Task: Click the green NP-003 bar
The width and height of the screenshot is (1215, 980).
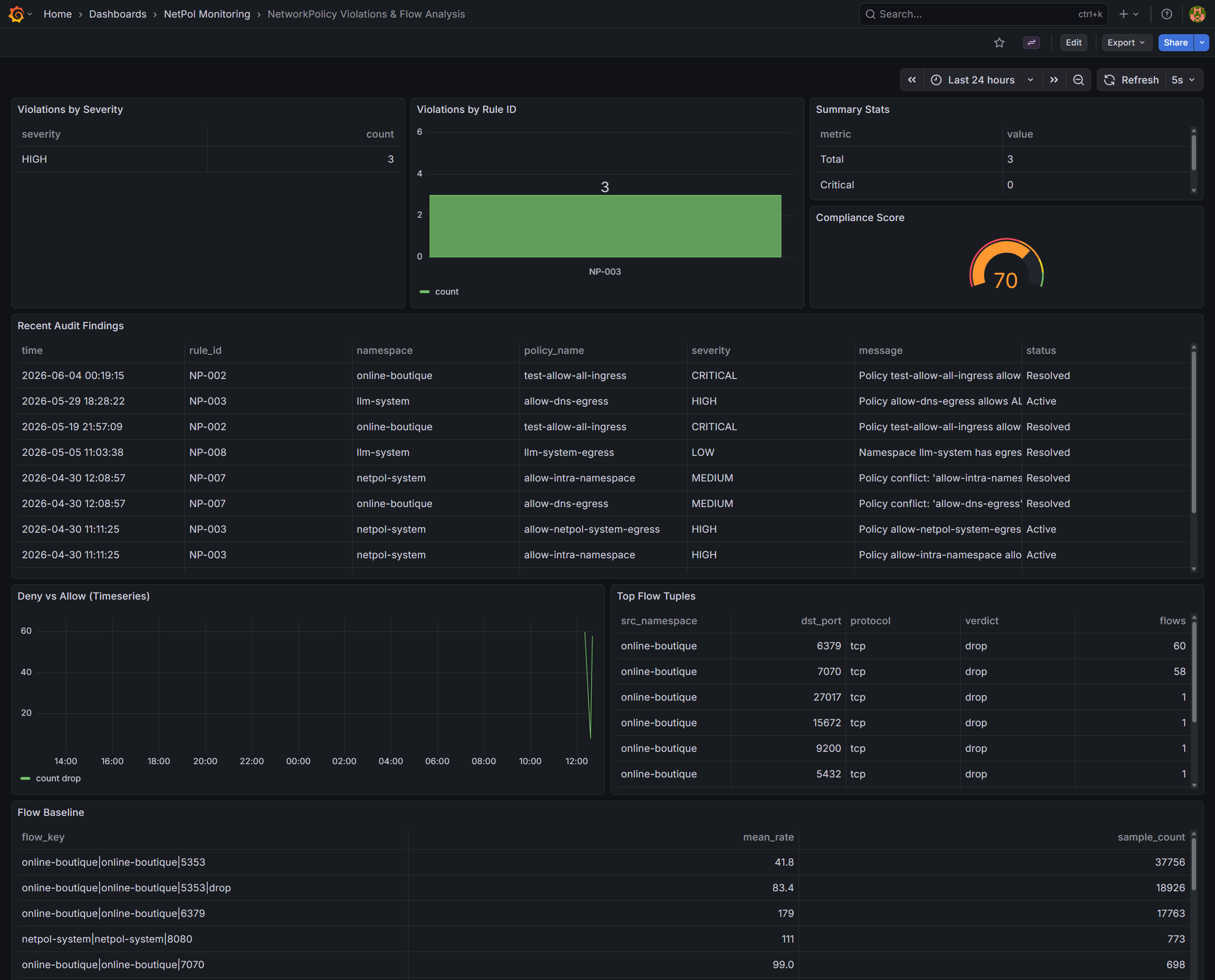Action: (x=605, y=226)
